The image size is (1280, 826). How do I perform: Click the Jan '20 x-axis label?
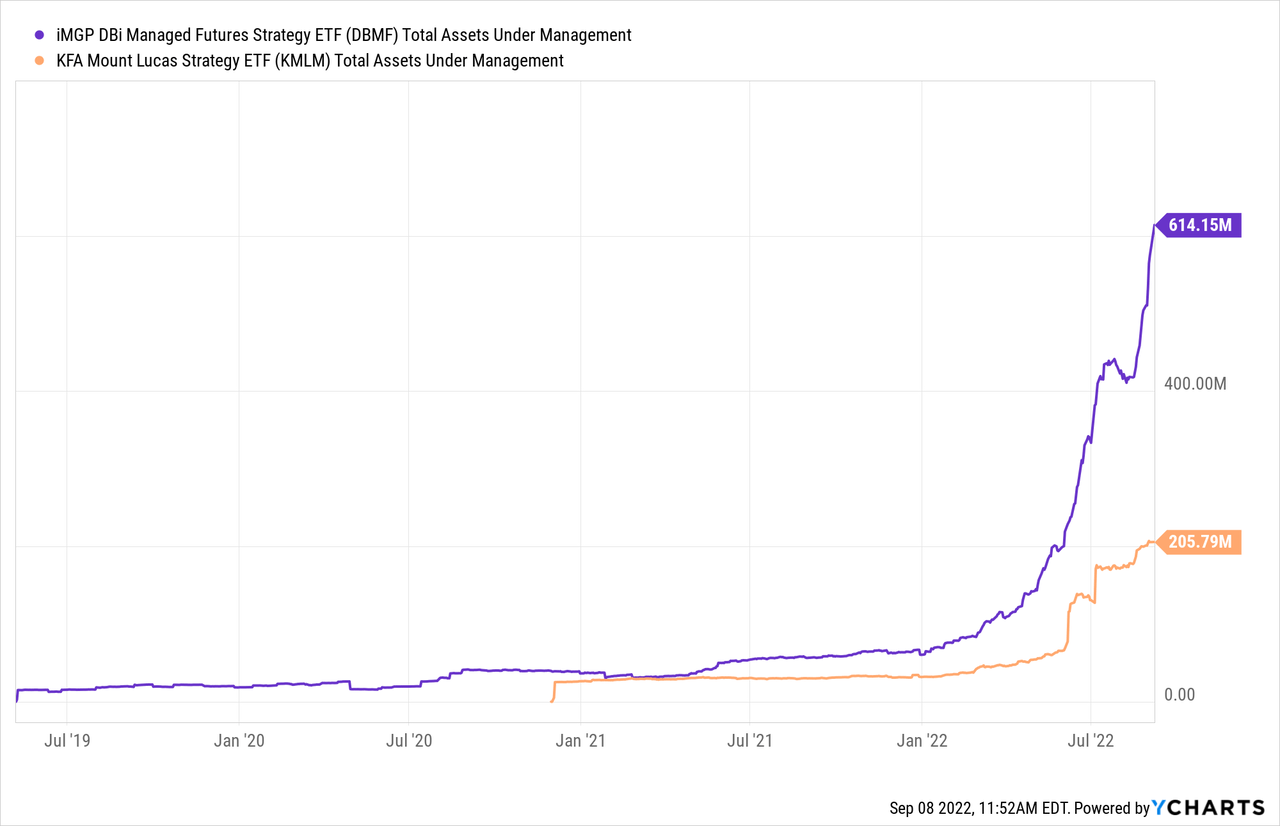(239, 741)
